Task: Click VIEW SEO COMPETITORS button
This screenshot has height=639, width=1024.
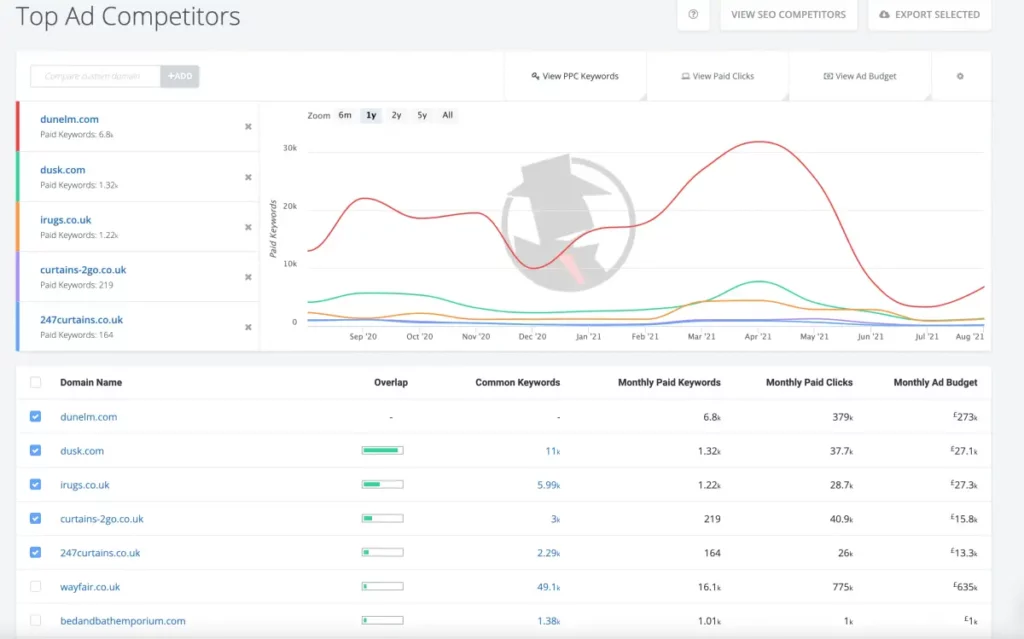Action: 788,14
